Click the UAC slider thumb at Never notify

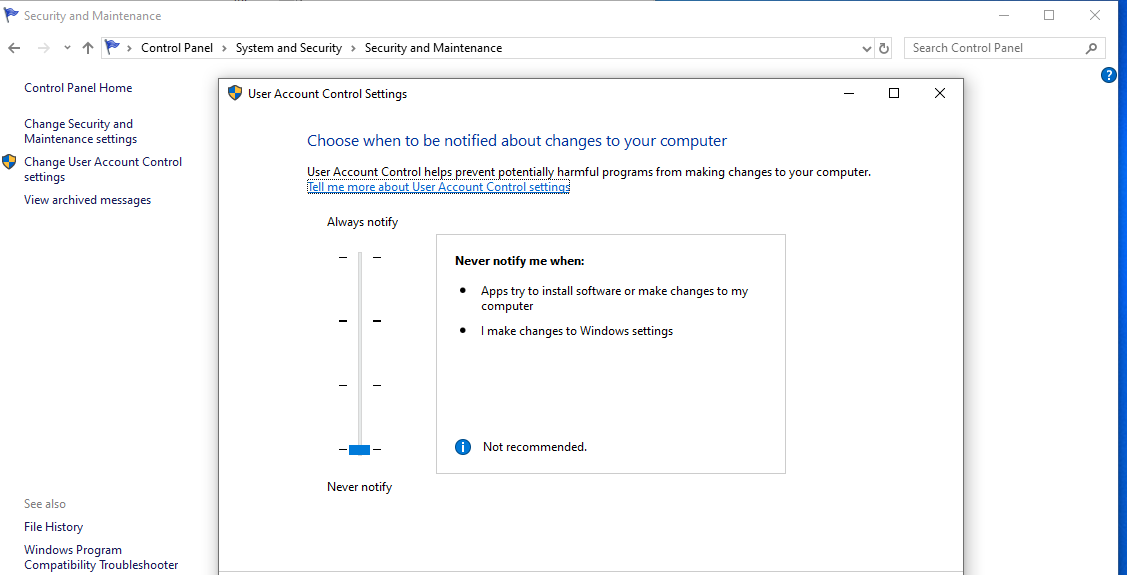click(x=359, y=450)
